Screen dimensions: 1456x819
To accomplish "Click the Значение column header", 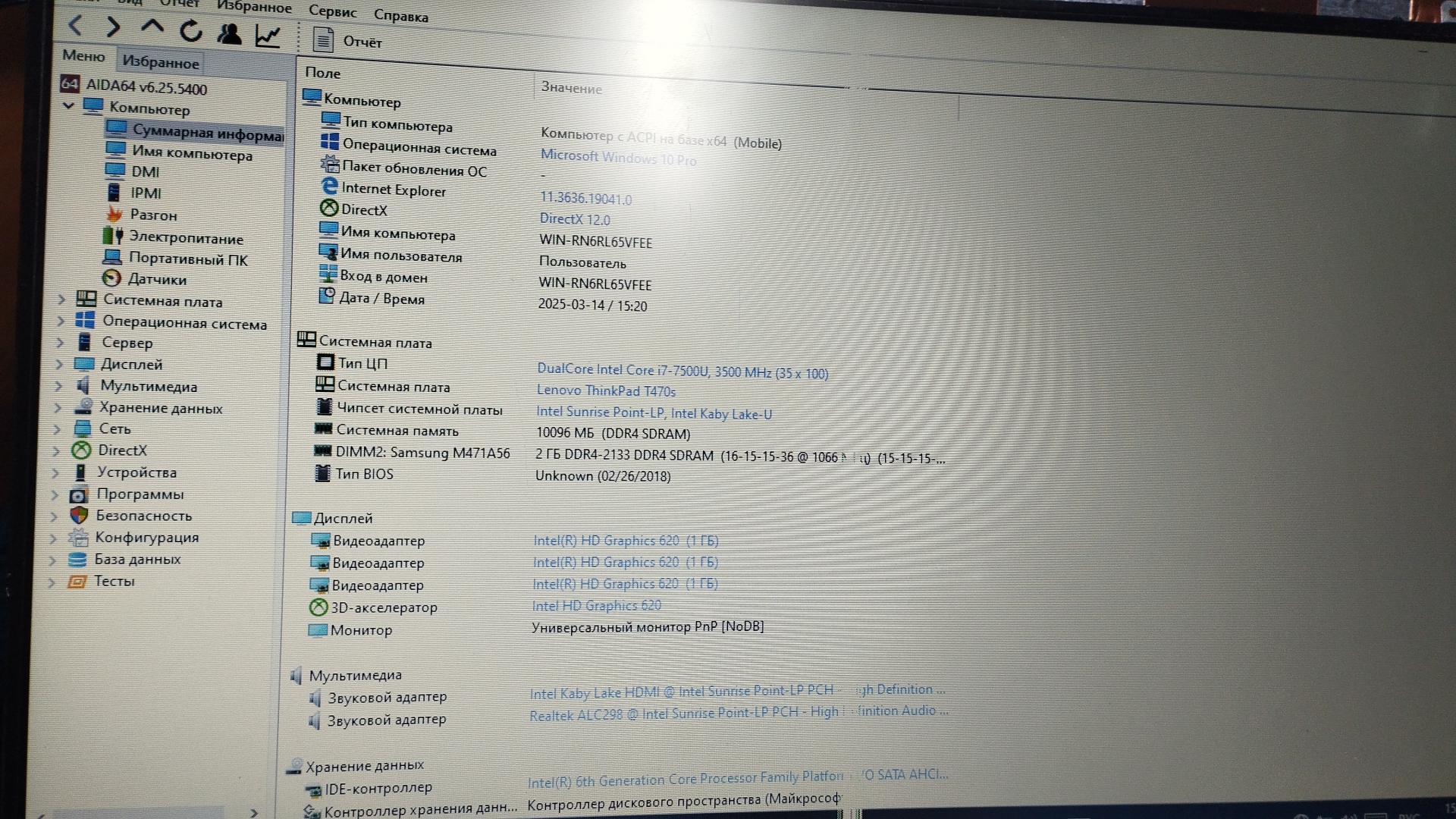I will point(571,88).
